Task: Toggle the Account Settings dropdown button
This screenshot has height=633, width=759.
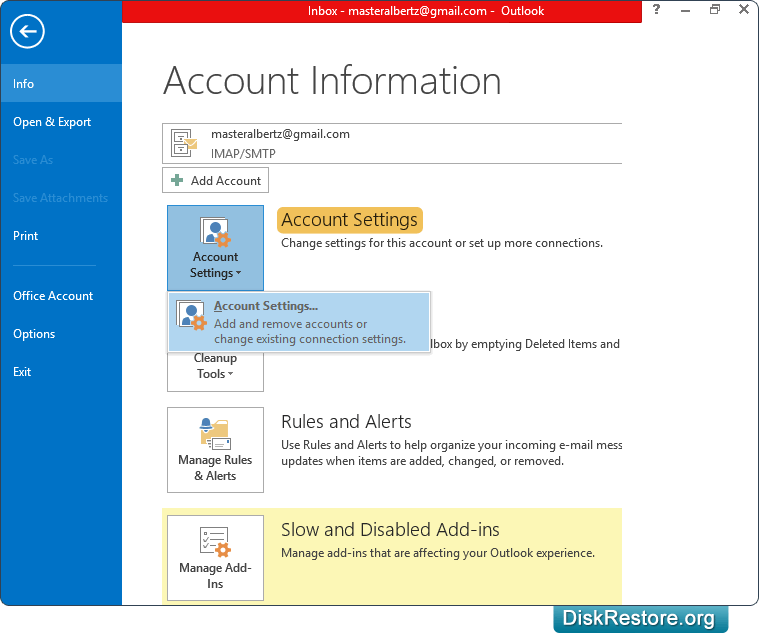Action: (215, 248)
